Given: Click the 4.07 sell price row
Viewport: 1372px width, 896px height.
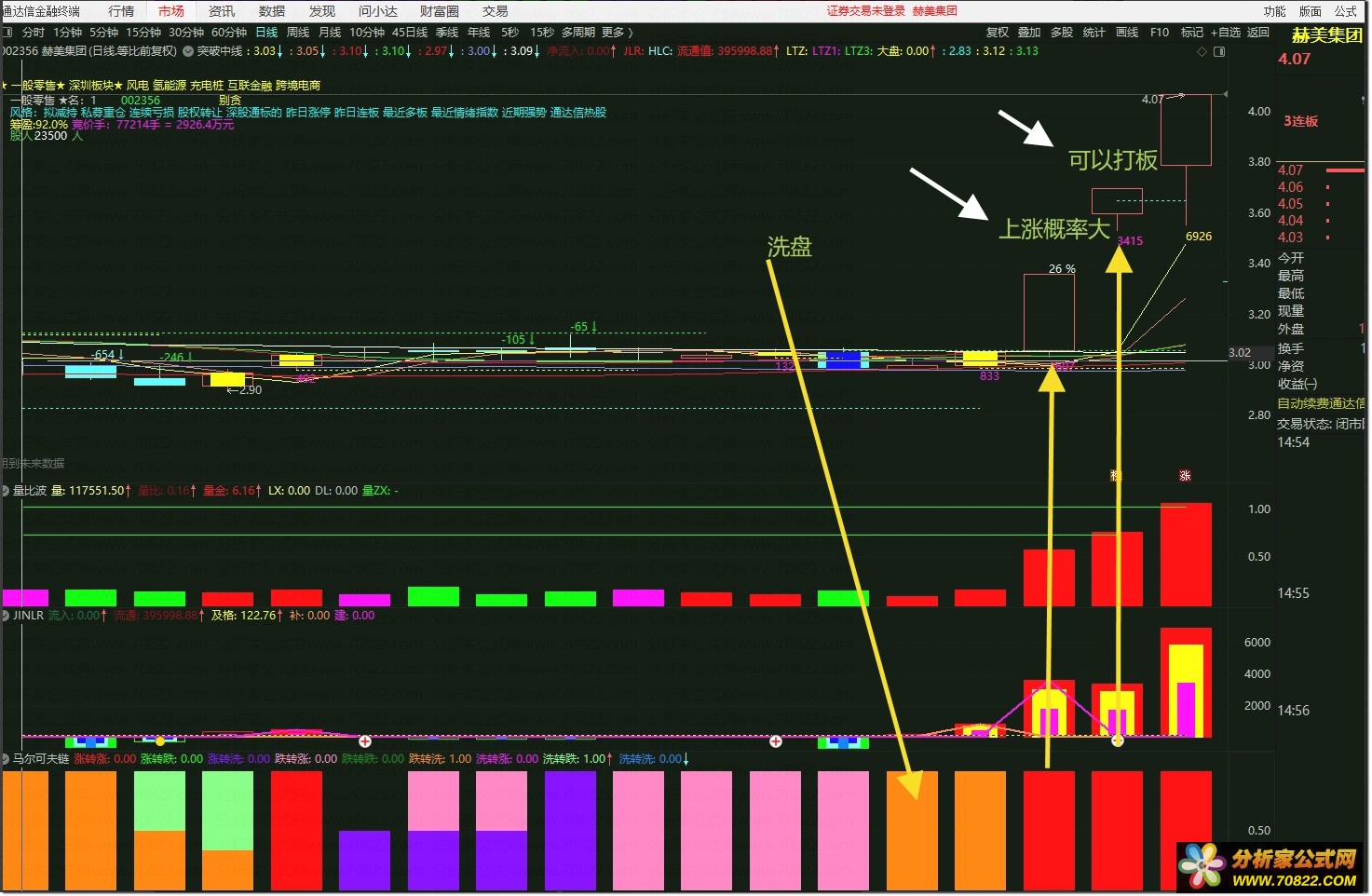Looking at the screenshot, I should click(1320, 170).
